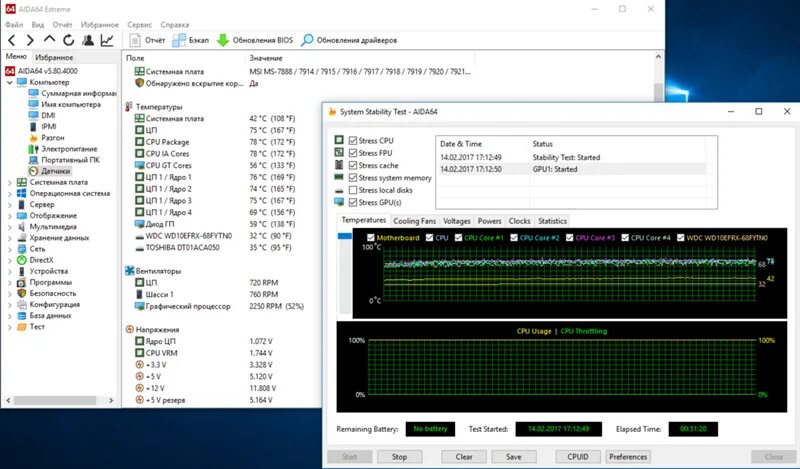Open the Файл menu
This screenshot has width=800, height=469.
(14, 24)
